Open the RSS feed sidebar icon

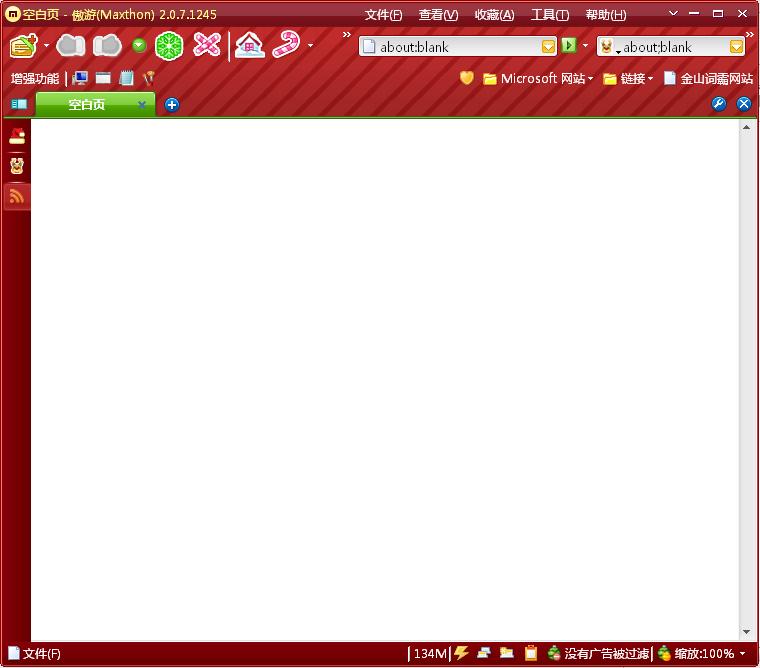(16, 196)
